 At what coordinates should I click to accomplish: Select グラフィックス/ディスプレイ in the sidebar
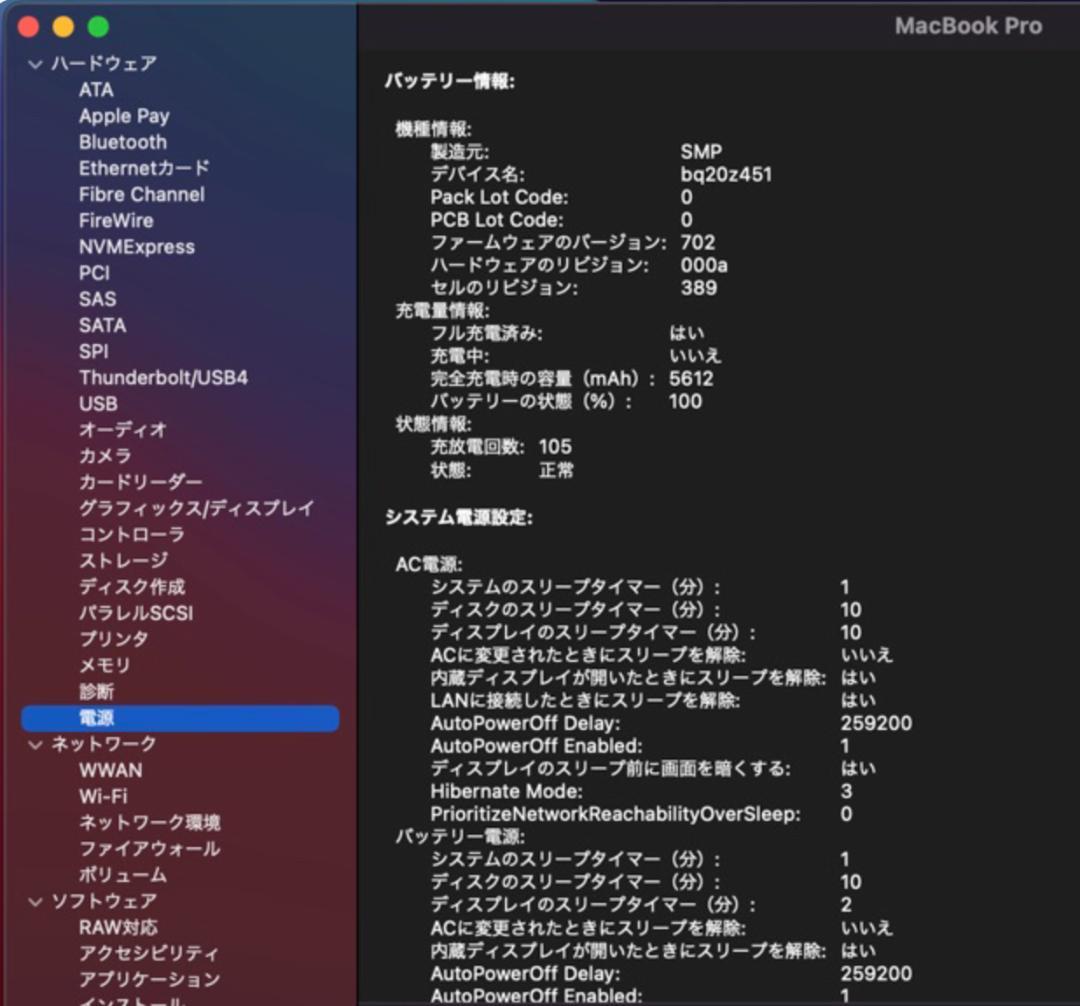tap(196, 508)
